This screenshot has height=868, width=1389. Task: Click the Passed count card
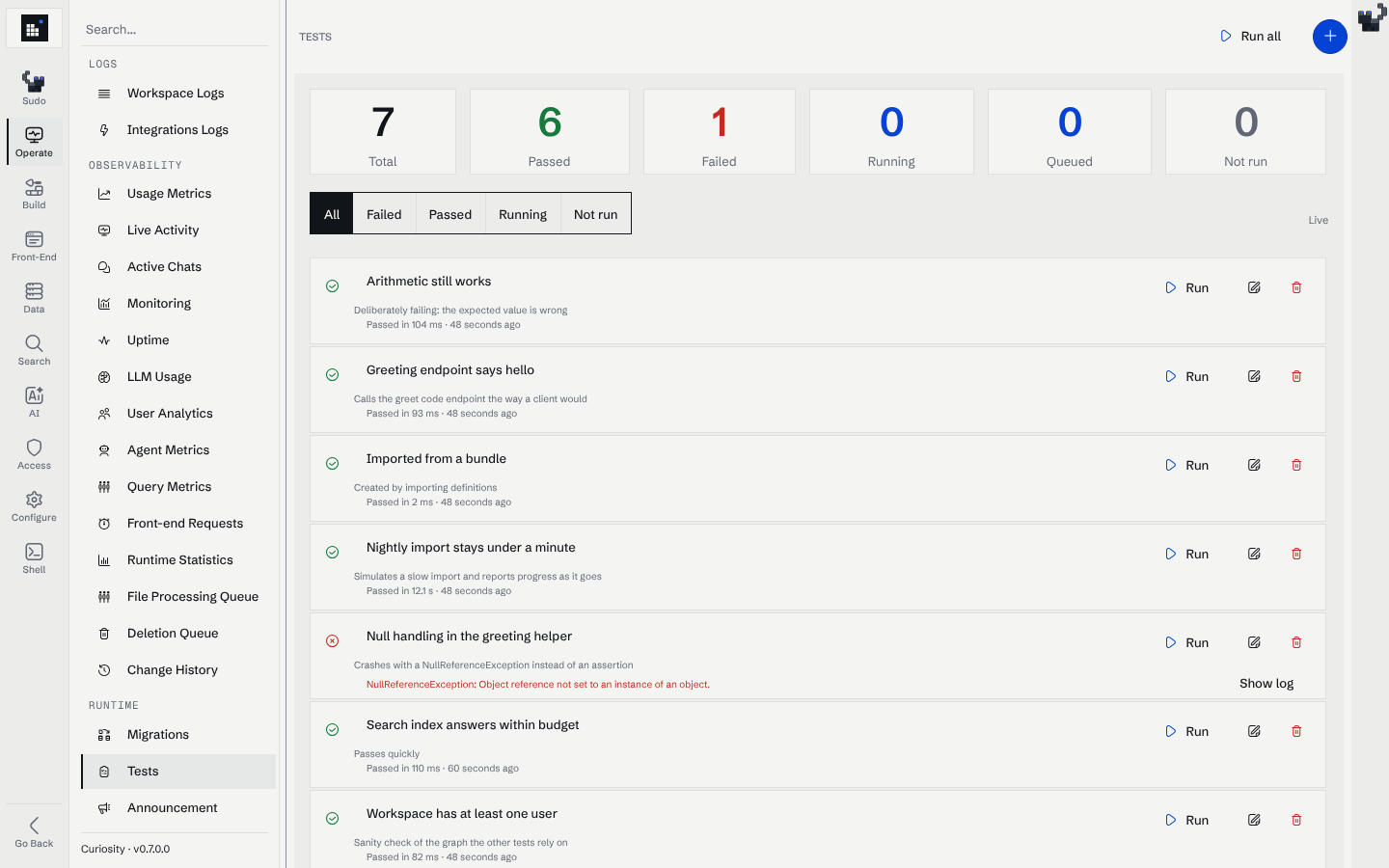(x=550, y=132)
